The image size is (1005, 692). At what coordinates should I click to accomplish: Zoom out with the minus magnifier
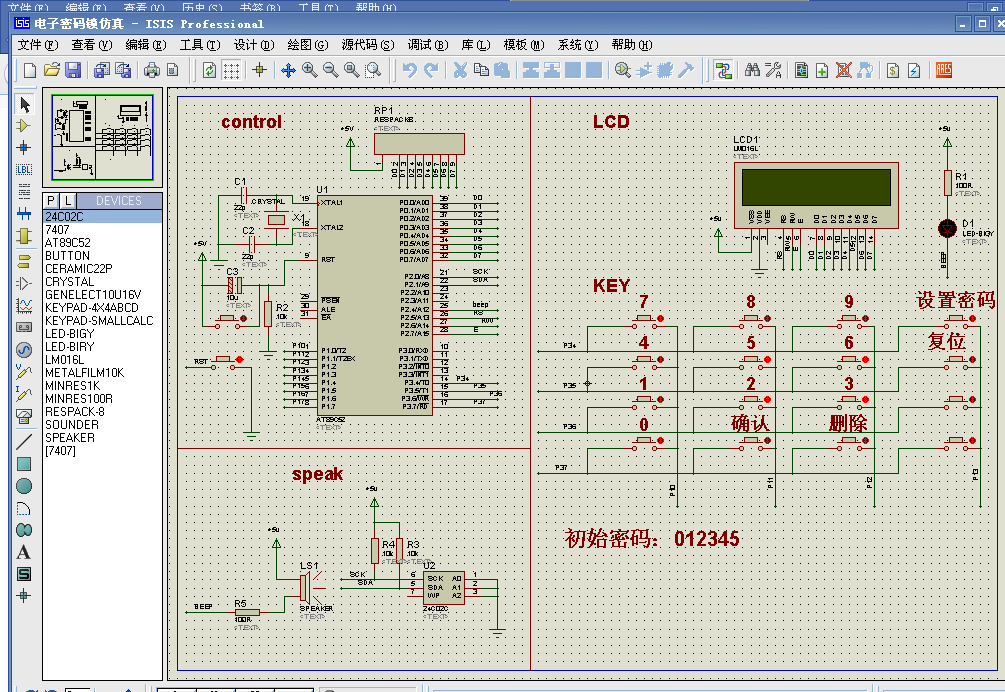[331, 70]
